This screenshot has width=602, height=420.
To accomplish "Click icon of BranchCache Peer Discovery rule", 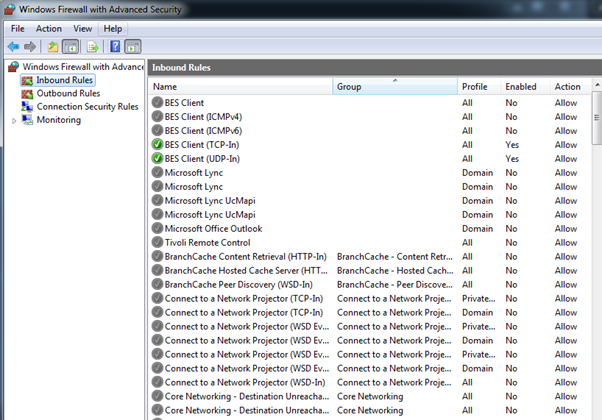I will click(x=157, y=284).
